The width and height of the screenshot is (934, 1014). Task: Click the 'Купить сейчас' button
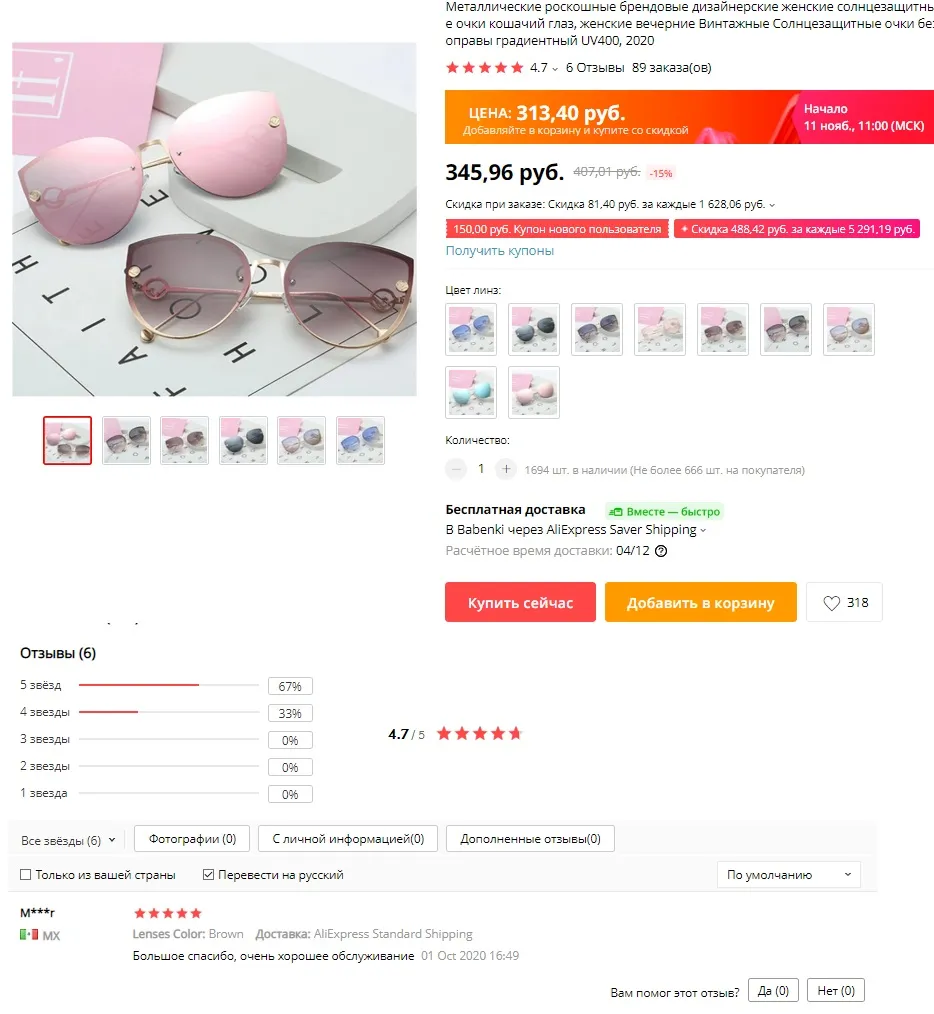click(x=520, y=602)
